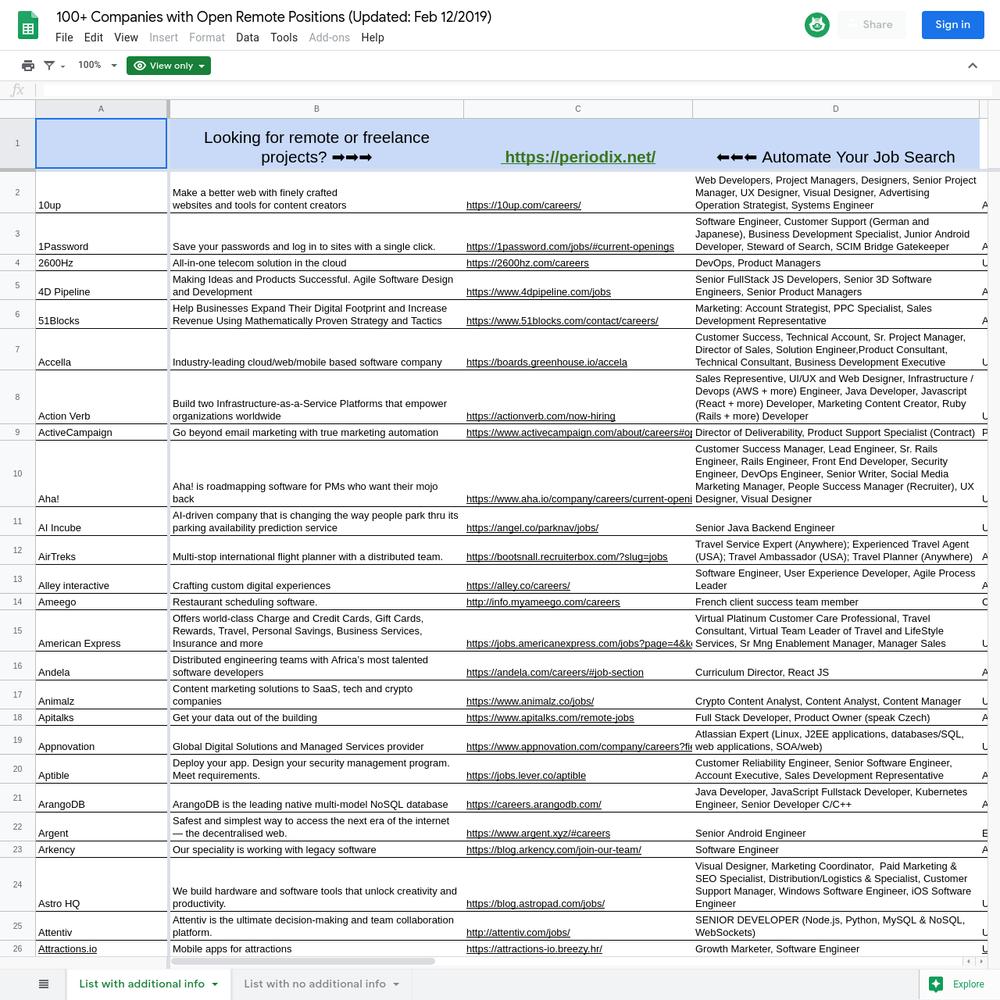Select the 'American Express' cell
Image resolution: width=1000 pixels, height=1000 pixels.
(101, 631)
